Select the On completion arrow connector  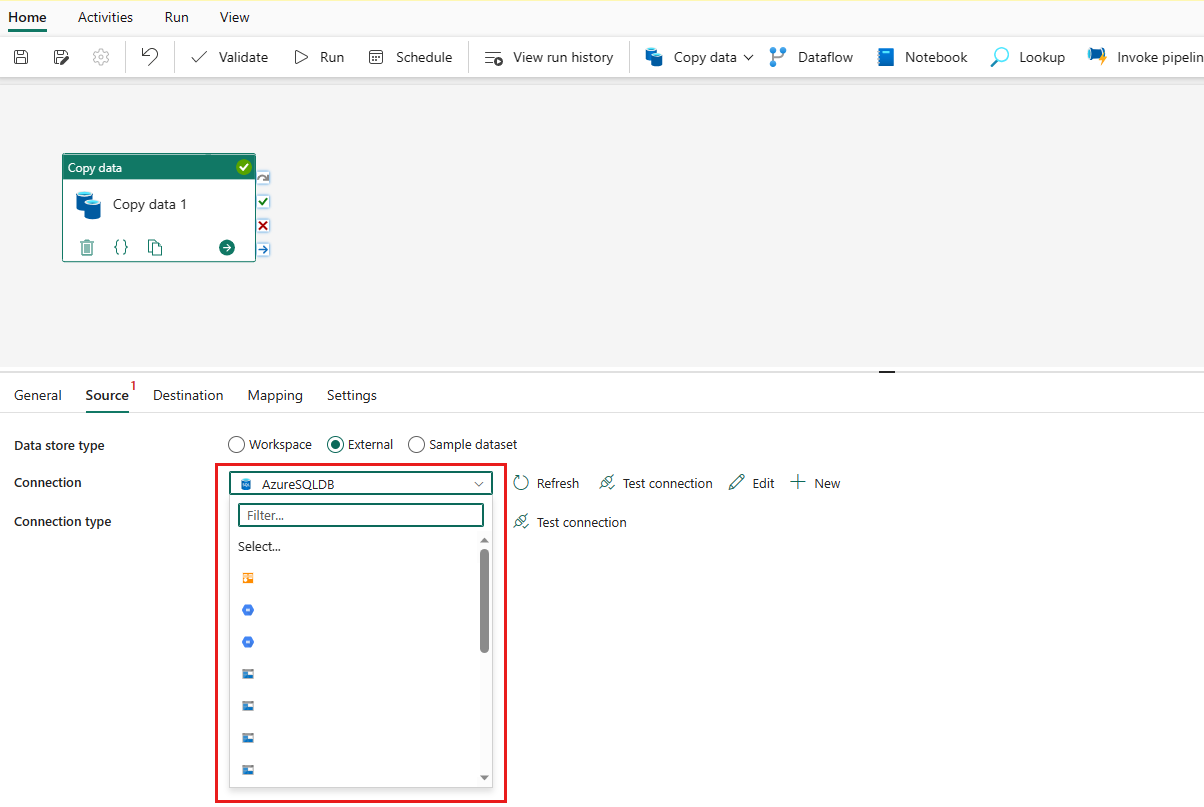point(263,249)
